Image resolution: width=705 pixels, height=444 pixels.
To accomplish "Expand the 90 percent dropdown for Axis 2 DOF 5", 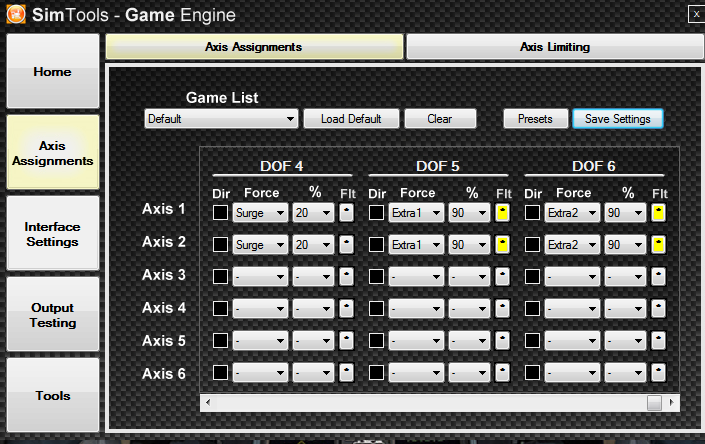I will click(x=469, y=244).
